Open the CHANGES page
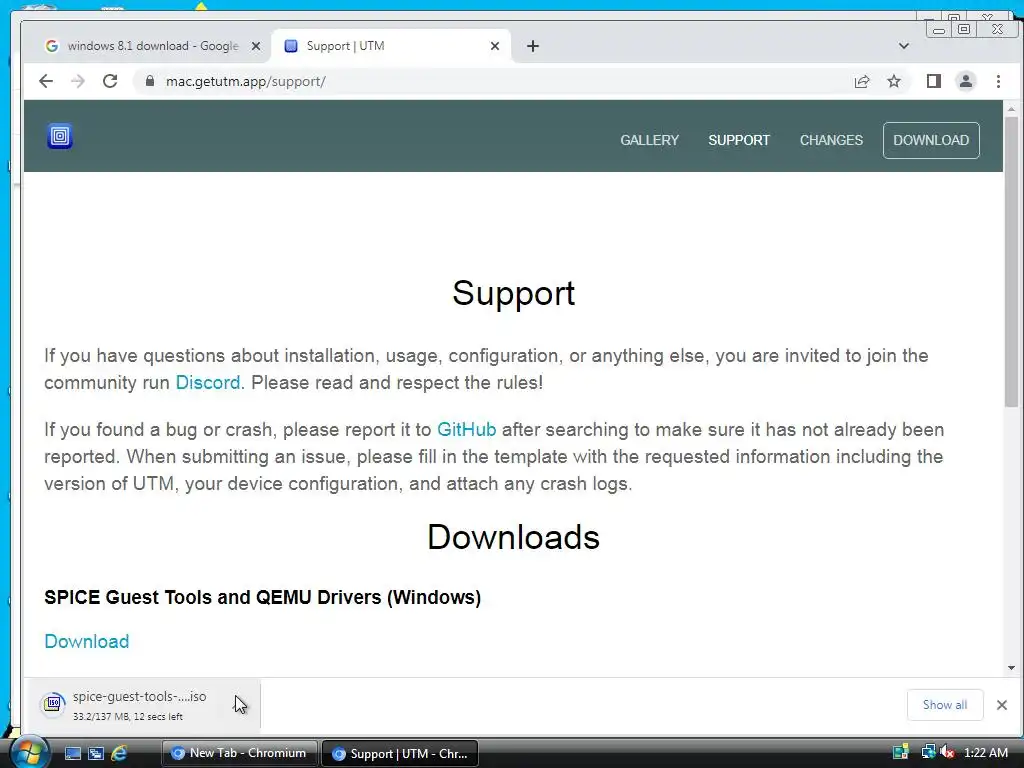1024x768 pixels. (x=831, y=140)
